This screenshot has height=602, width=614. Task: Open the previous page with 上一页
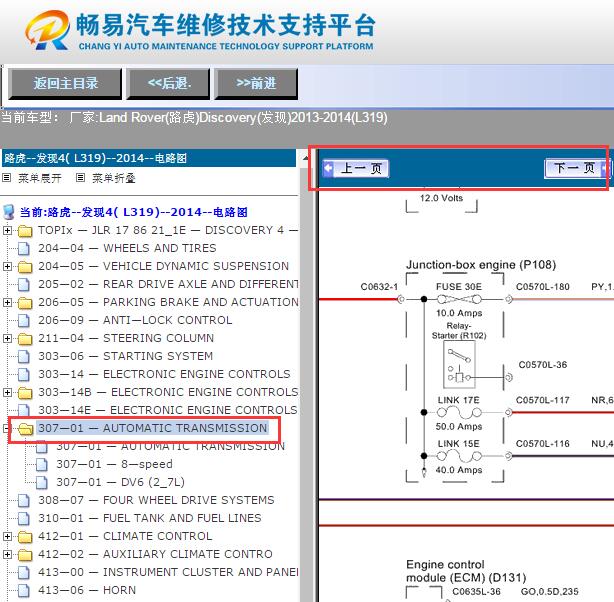coord(356,168)
